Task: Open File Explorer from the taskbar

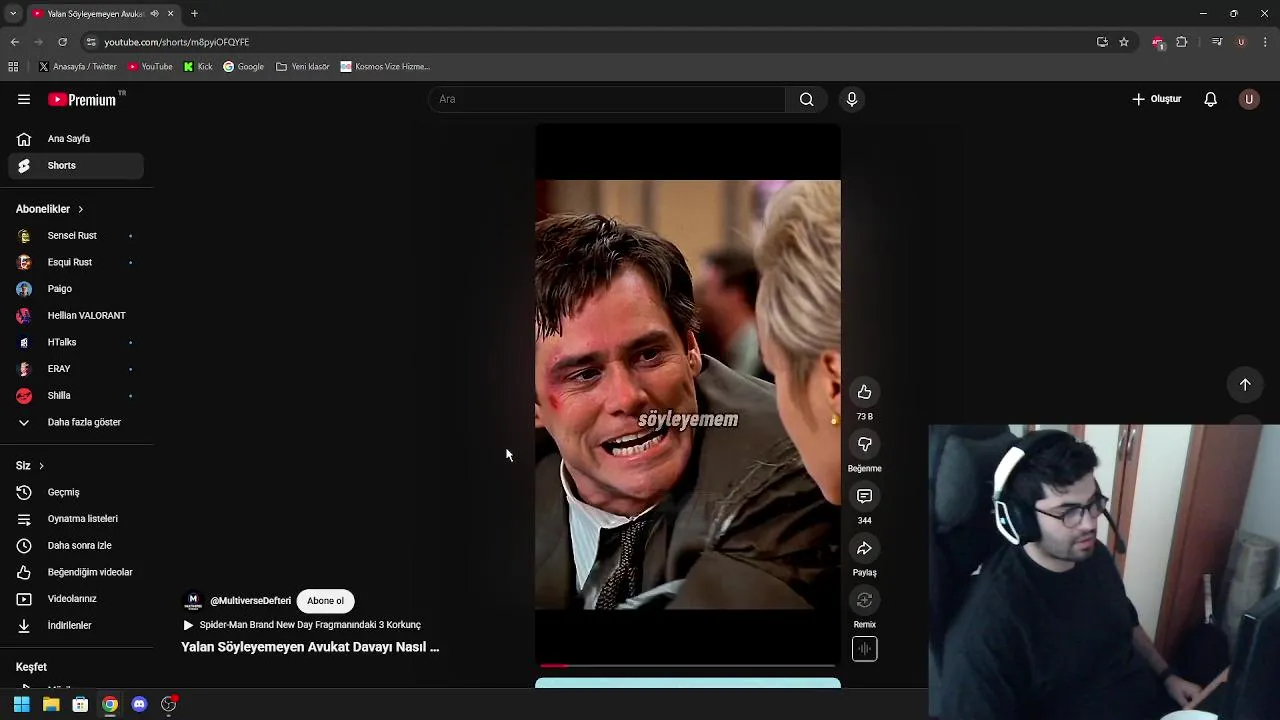Action: 51,704
